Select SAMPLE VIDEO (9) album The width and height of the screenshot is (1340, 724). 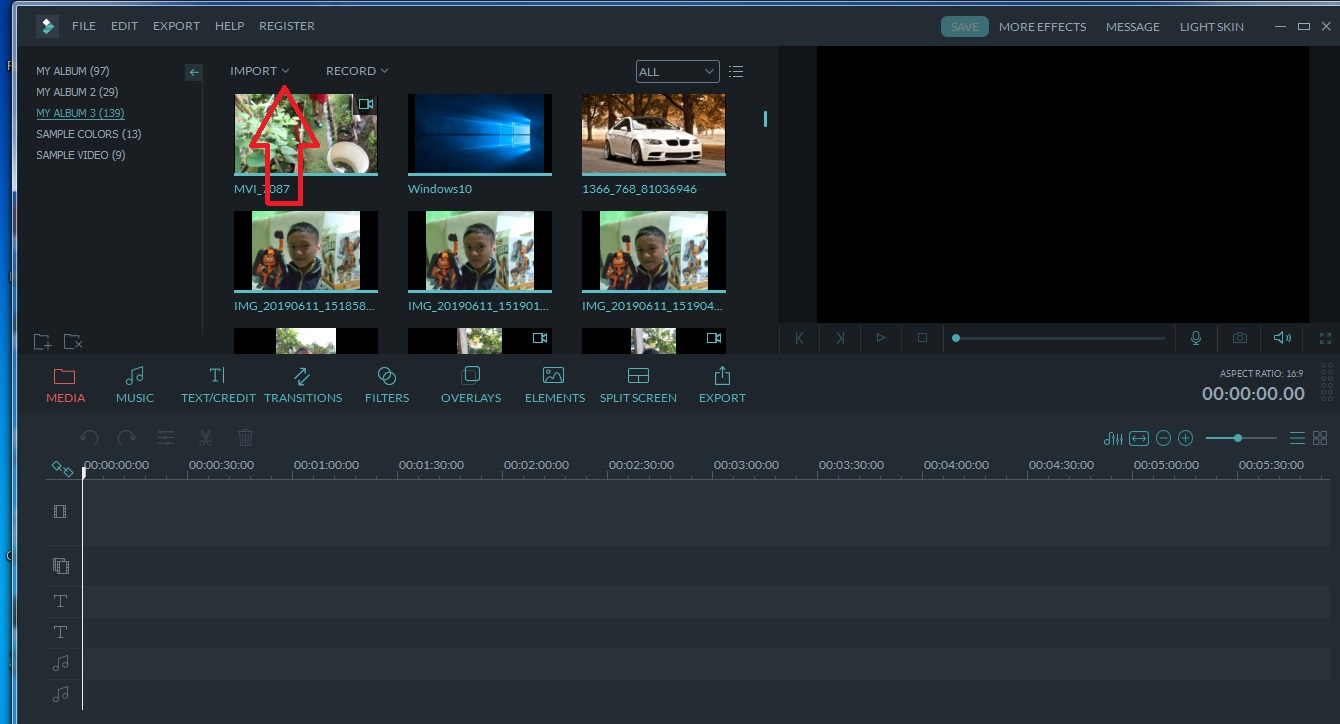[80, 155]
